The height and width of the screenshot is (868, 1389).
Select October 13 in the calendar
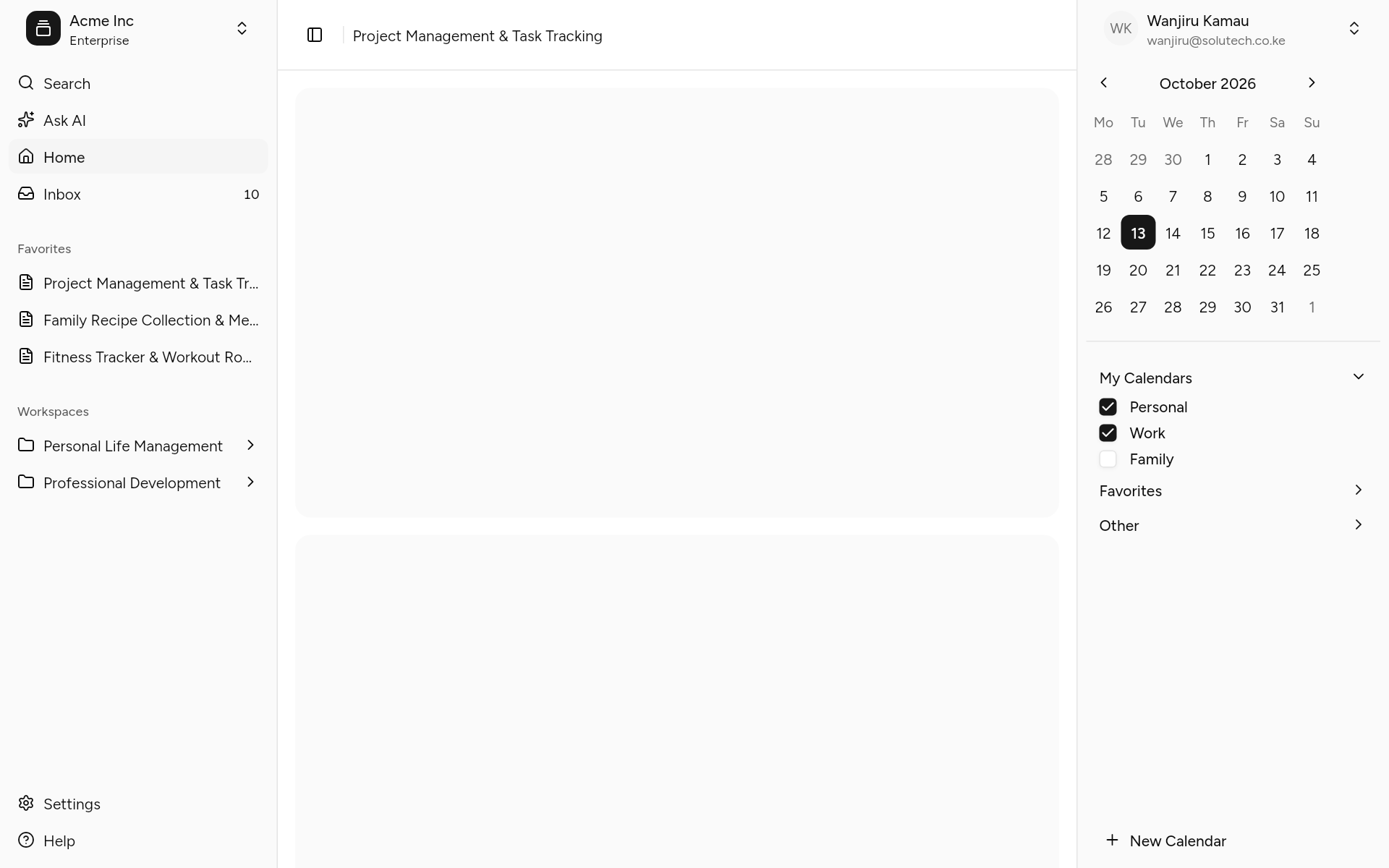pyautogui.click(x=1138, y=233)
